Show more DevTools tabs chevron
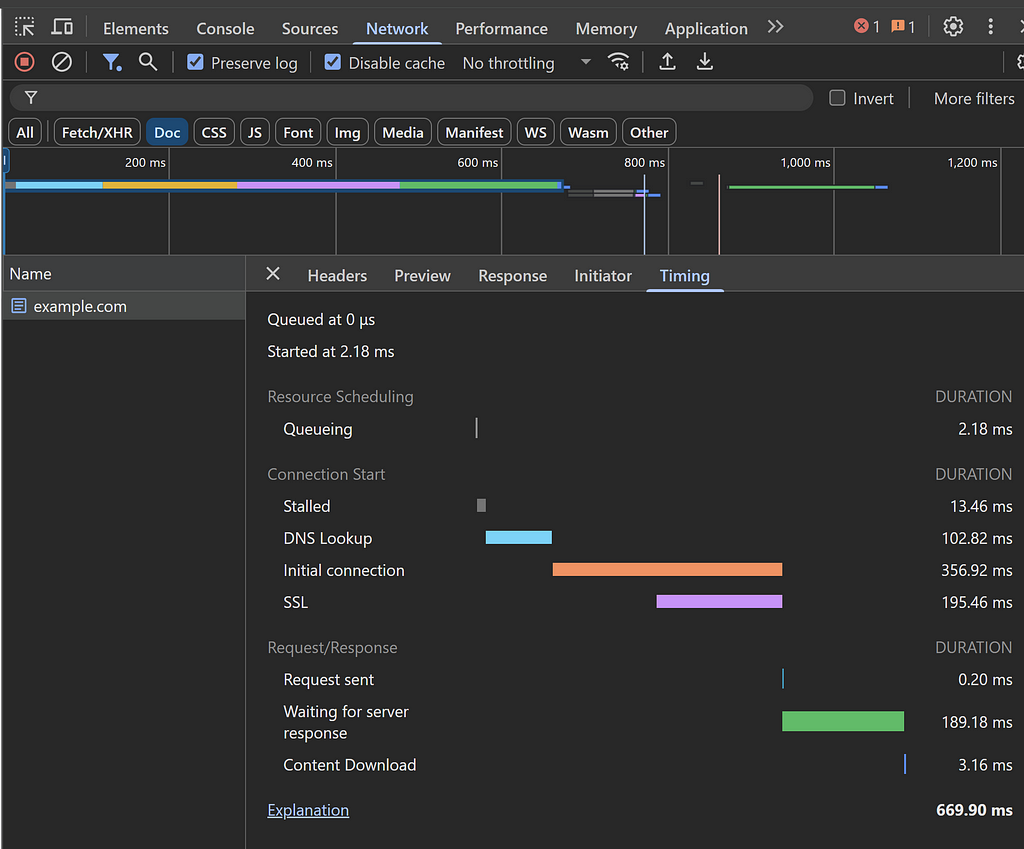Viewport: 1024px width, 849px height. 775,27
